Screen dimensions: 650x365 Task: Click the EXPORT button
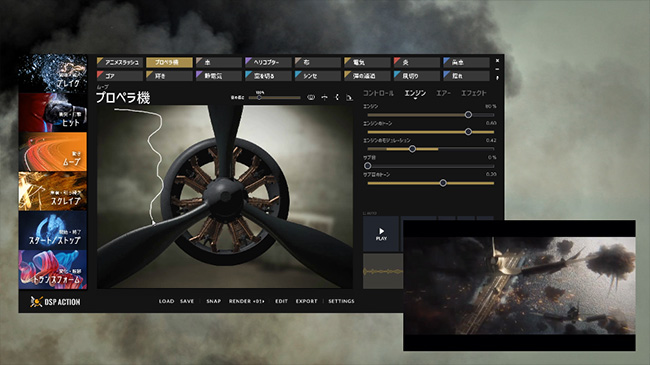coord(306,301)
